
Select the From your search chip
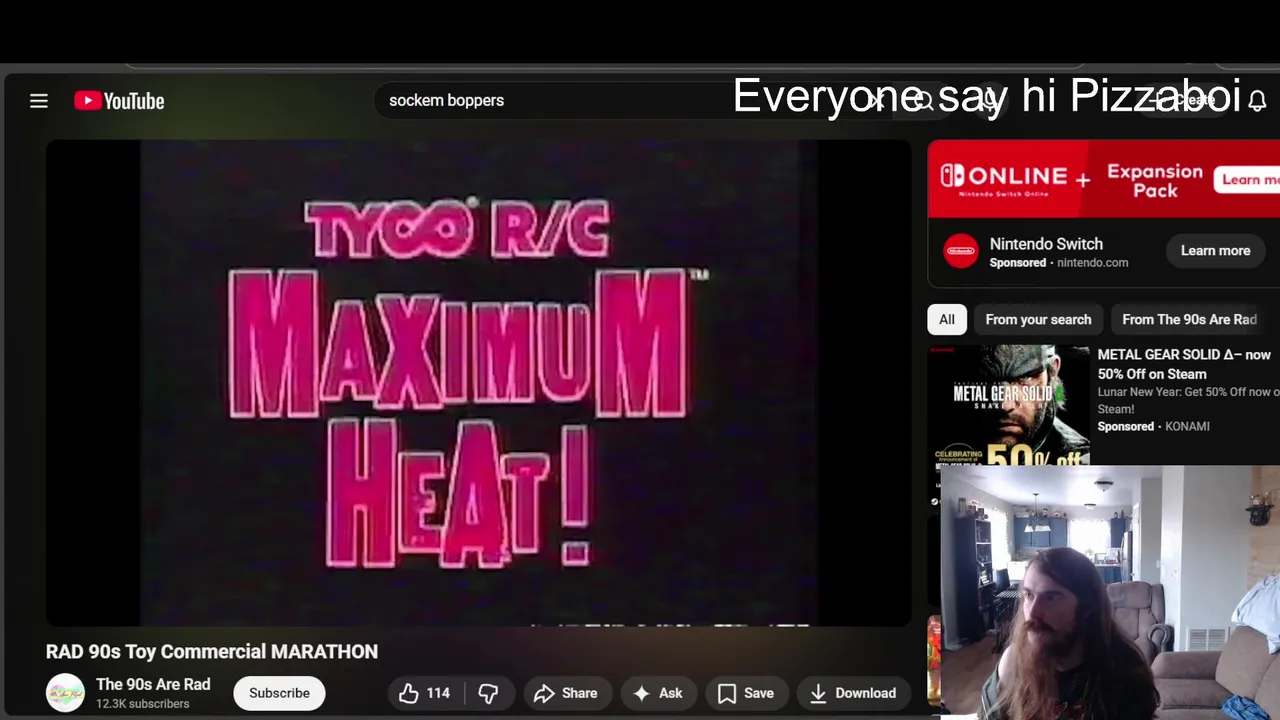[1038, 319]
